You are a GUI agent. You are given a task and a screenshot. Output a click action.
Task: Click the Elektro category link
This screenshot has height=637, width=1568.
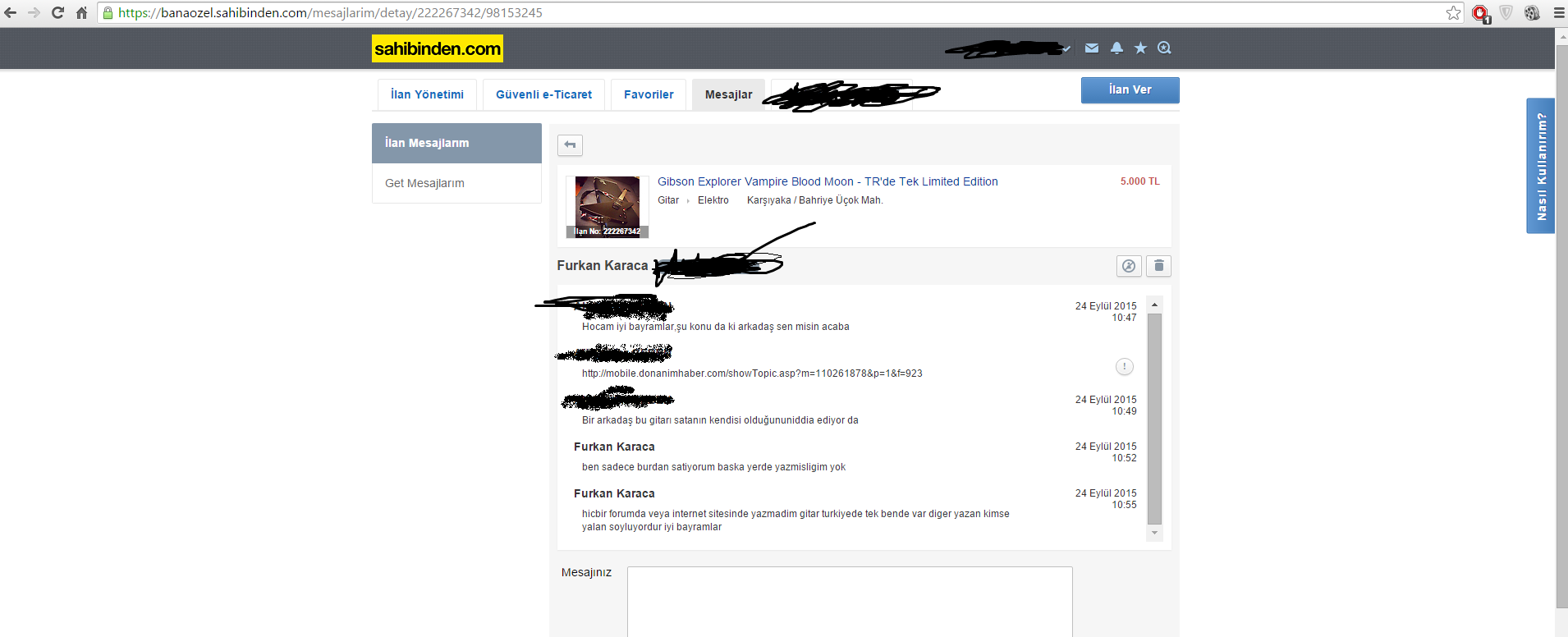point(713,200)
